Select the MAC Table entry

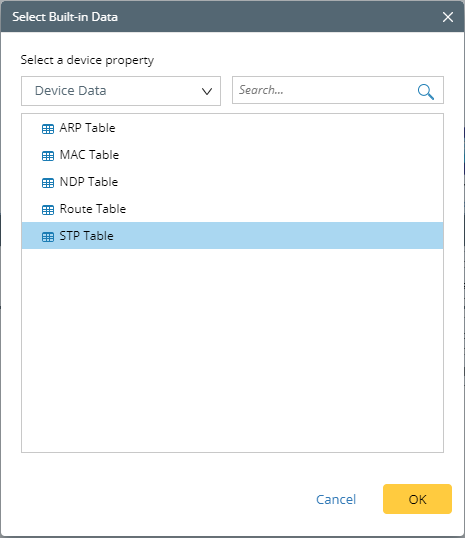coord(232,155)
